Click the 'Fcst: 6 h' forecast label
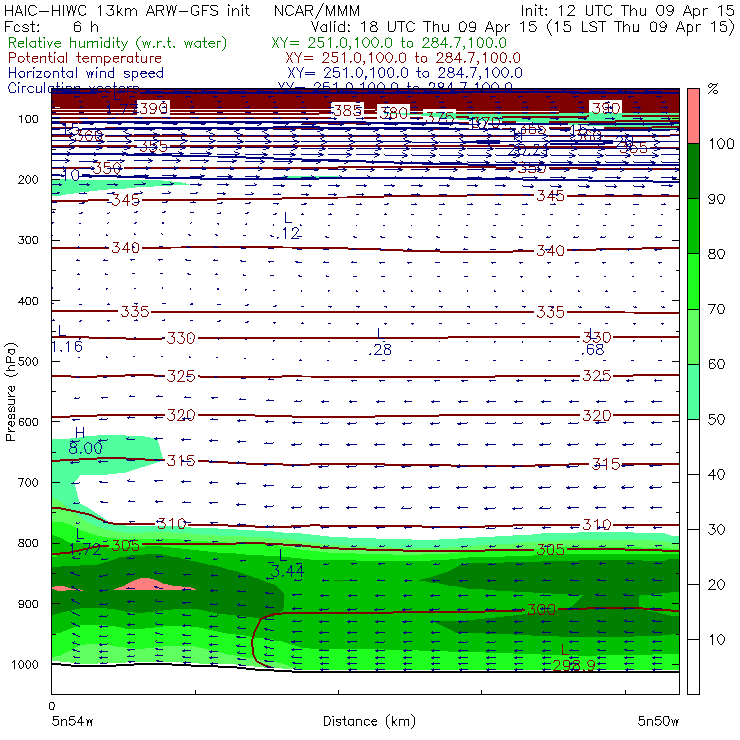The image size is (740, 740). 51,27
